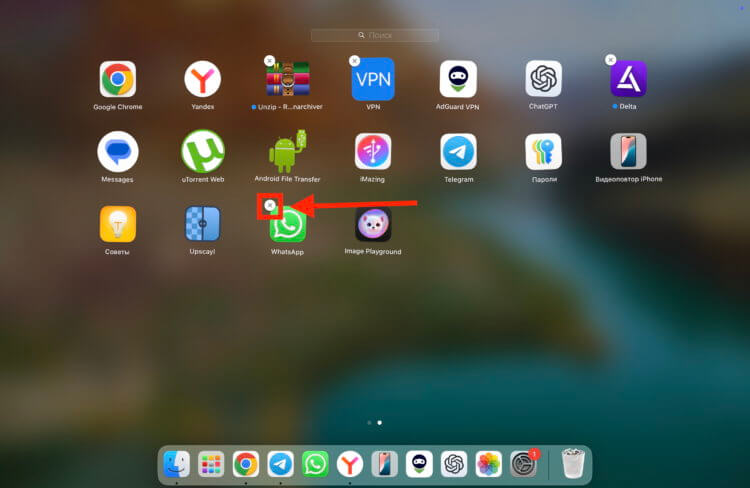750x488 pixels.
Task: Open the Trash in the Dock
Action: pyautogui.click(x=572, y=464)
